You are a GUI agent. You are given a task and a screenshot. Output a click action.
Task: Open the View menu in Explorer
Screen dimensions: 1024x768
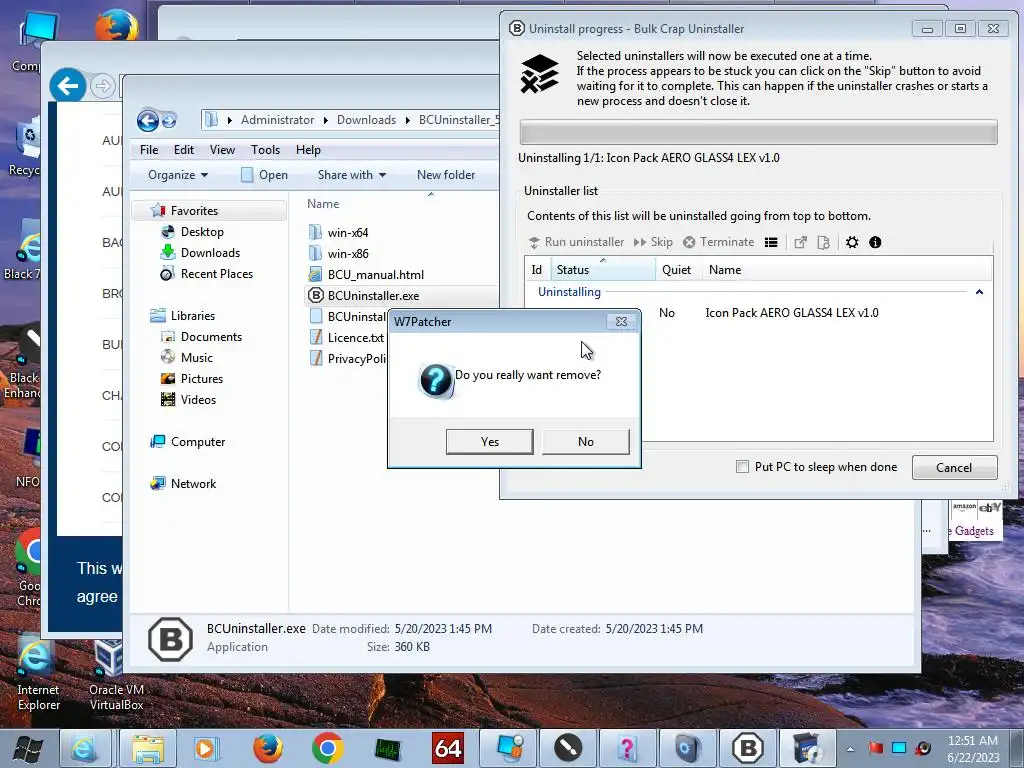pyautogui.click(x=222, y=150)
